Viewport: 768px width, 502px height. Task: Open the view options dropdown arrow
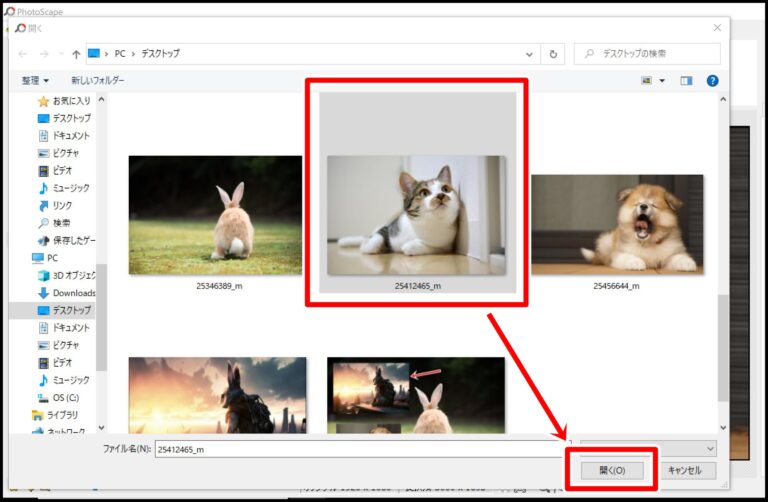point(662,81)
